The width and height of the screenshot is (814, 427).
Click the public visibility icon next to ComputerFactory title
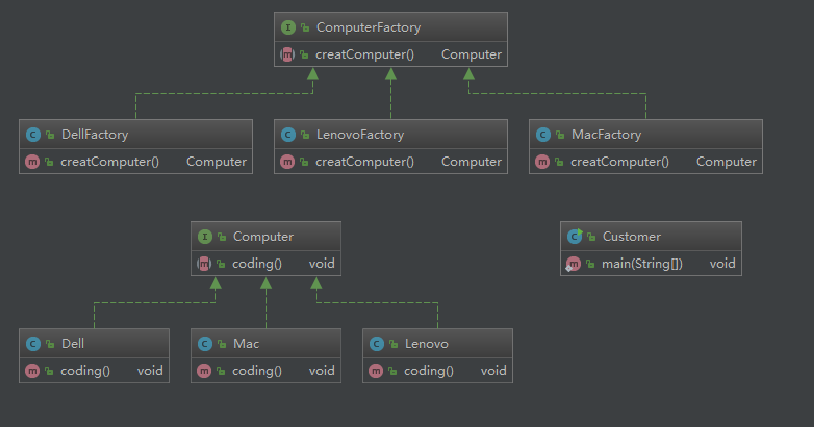click(305, 27)
